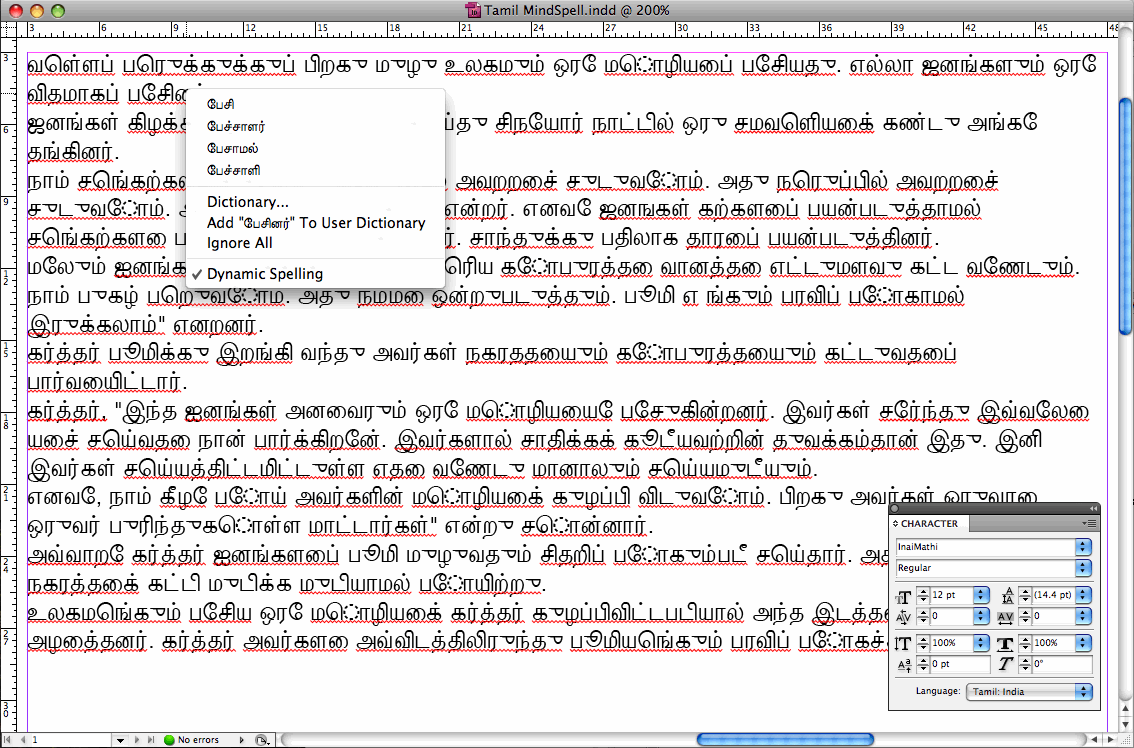Click the vertical scale icon

tap(903, 643)
